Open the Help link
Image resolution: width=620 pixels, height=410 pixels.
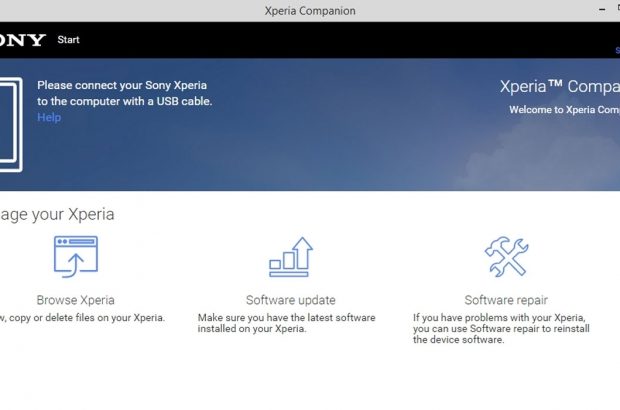pos(49,117)
